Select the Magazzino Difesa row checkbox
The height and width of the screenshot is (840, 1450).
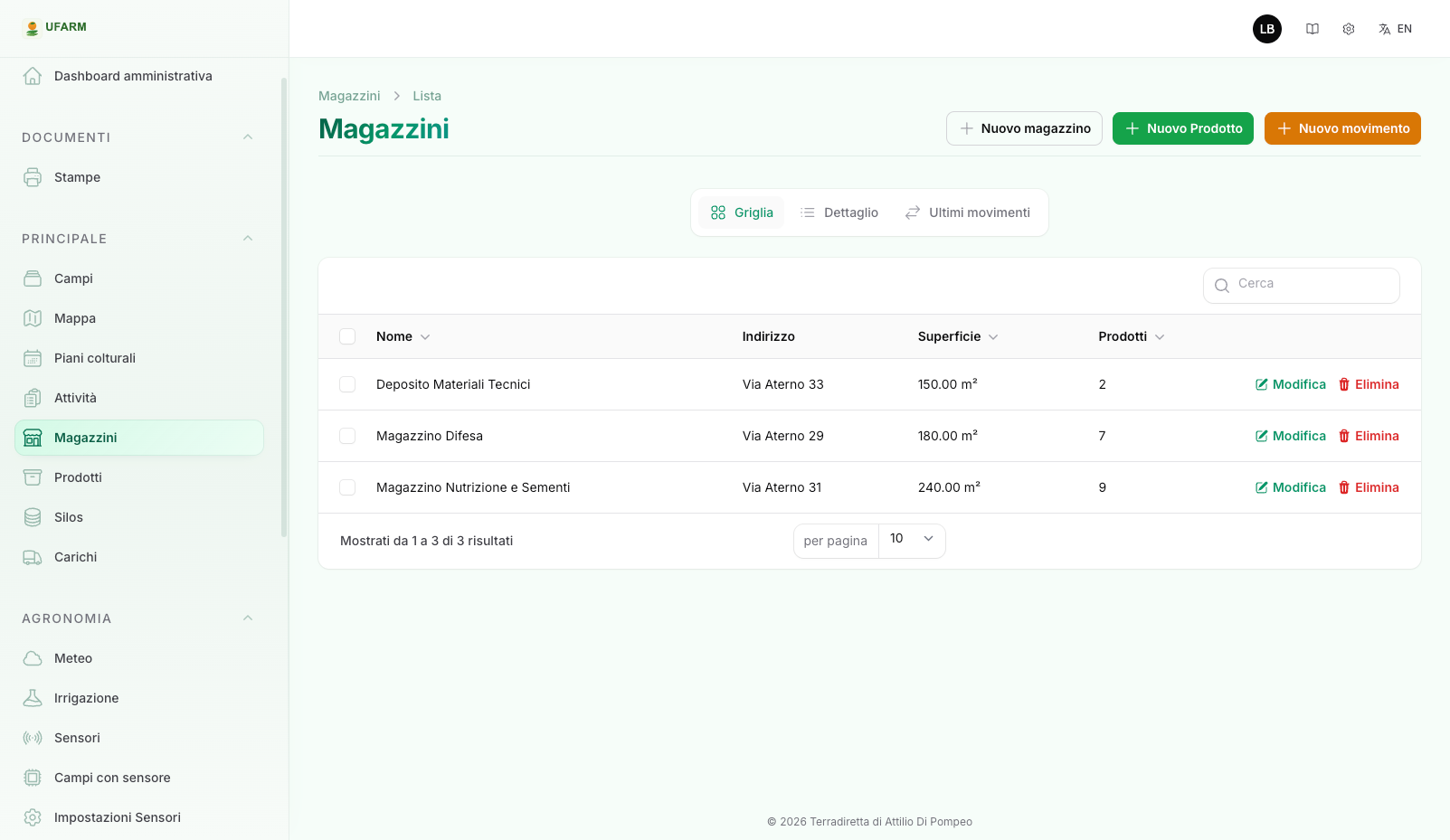(347, 436)
